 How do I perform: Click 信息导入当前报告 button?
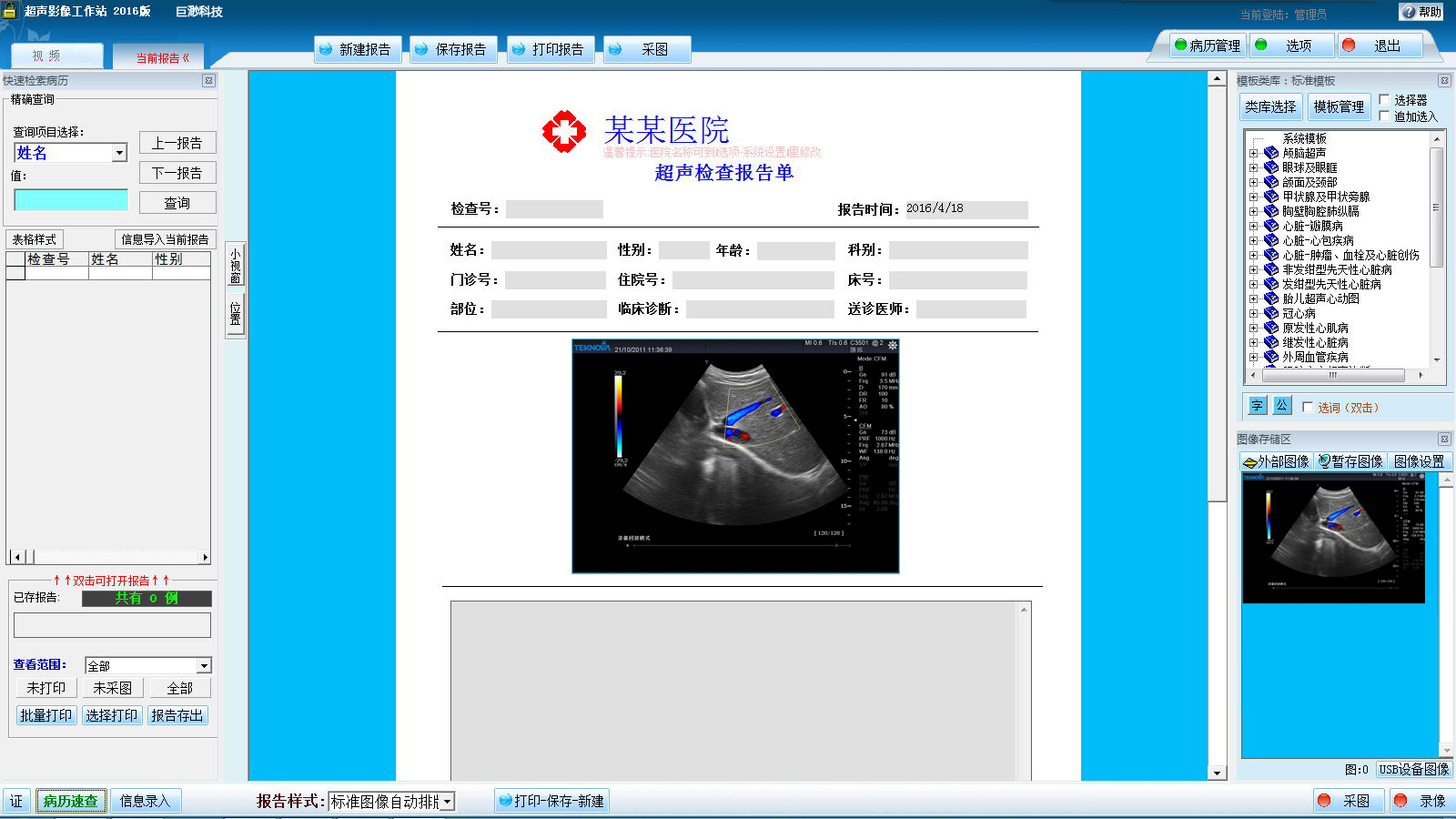[165, 239]
